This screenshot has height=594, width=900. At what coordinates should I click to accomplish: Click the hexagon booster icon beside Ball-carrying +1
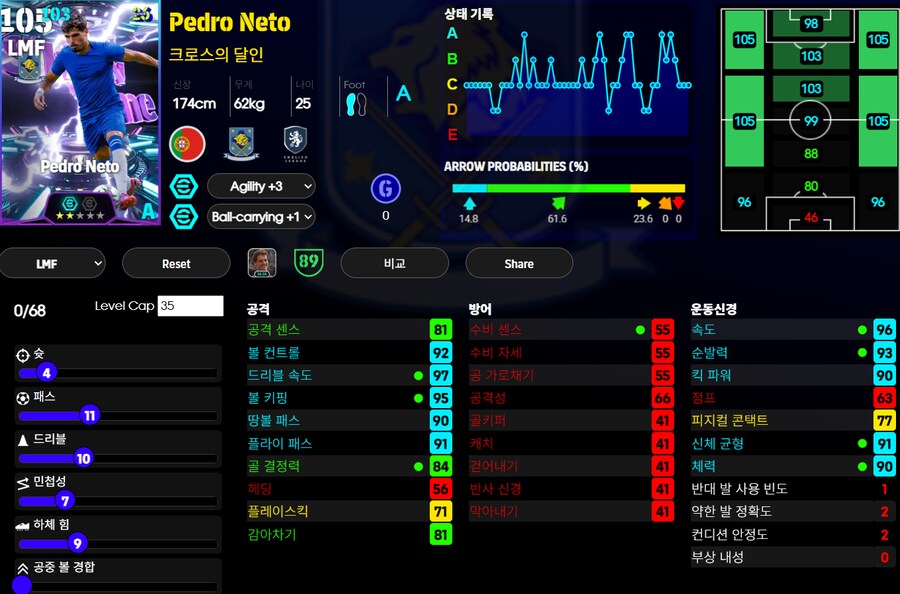coord(184,216)
